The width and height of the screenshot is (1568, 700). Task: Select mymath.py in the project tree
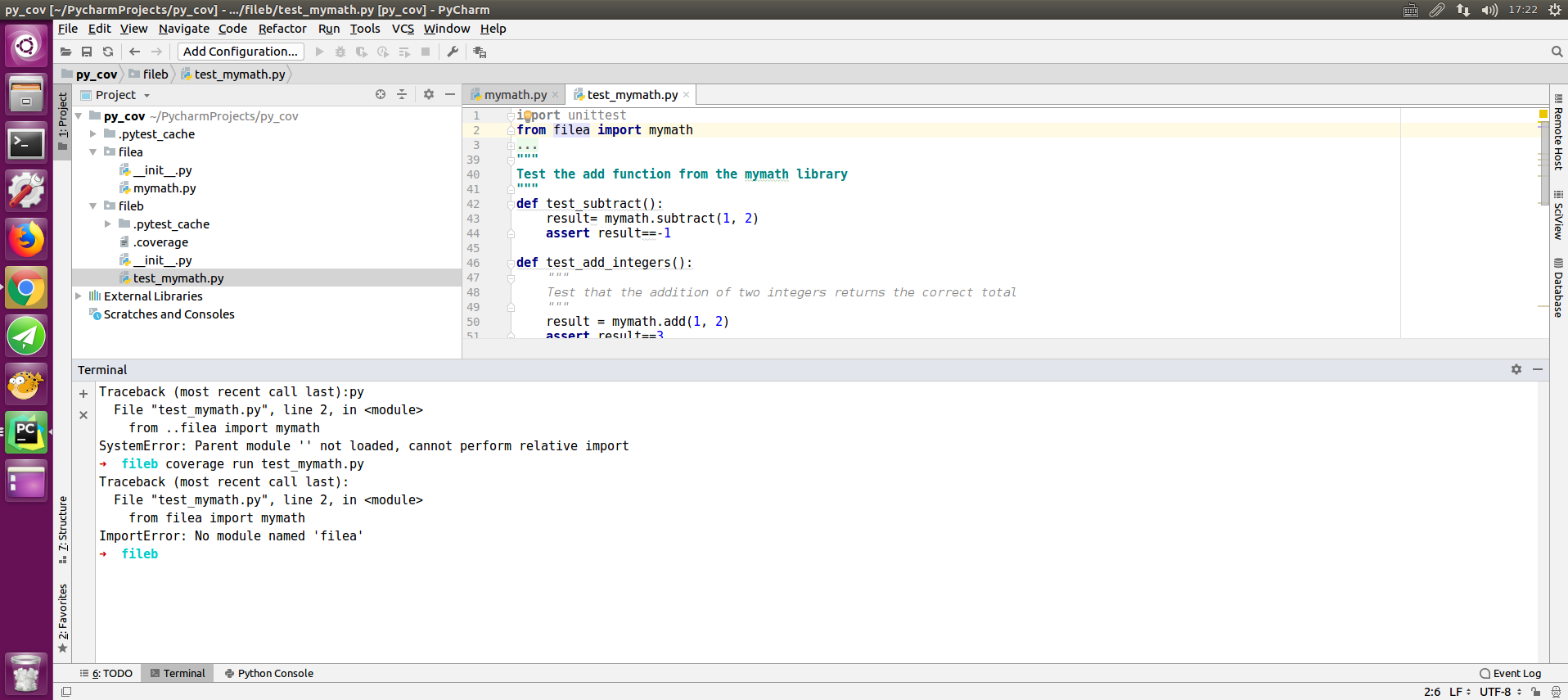point(164,188)
